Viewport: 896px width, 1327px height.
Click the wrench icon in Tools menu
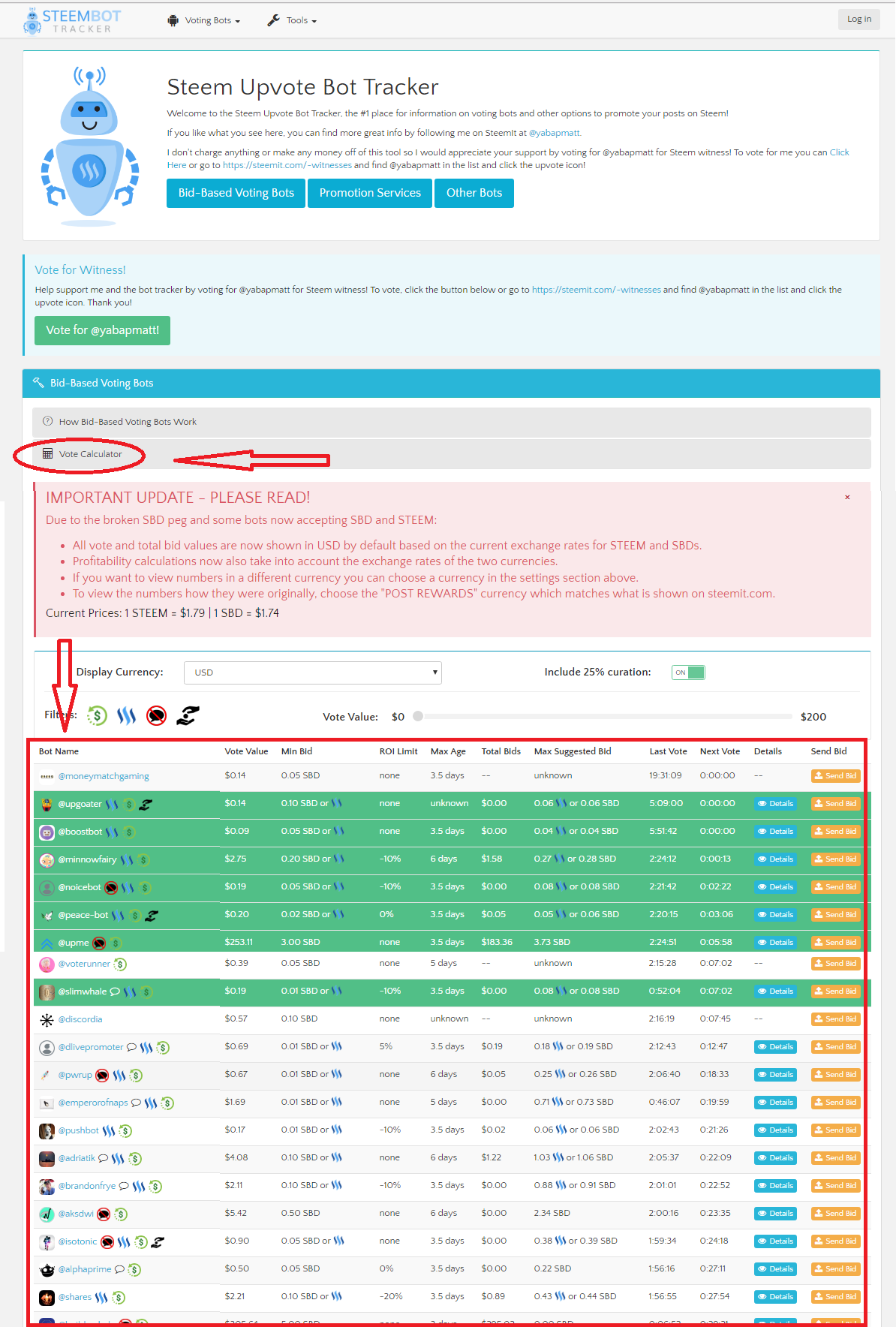coord(273,20)
